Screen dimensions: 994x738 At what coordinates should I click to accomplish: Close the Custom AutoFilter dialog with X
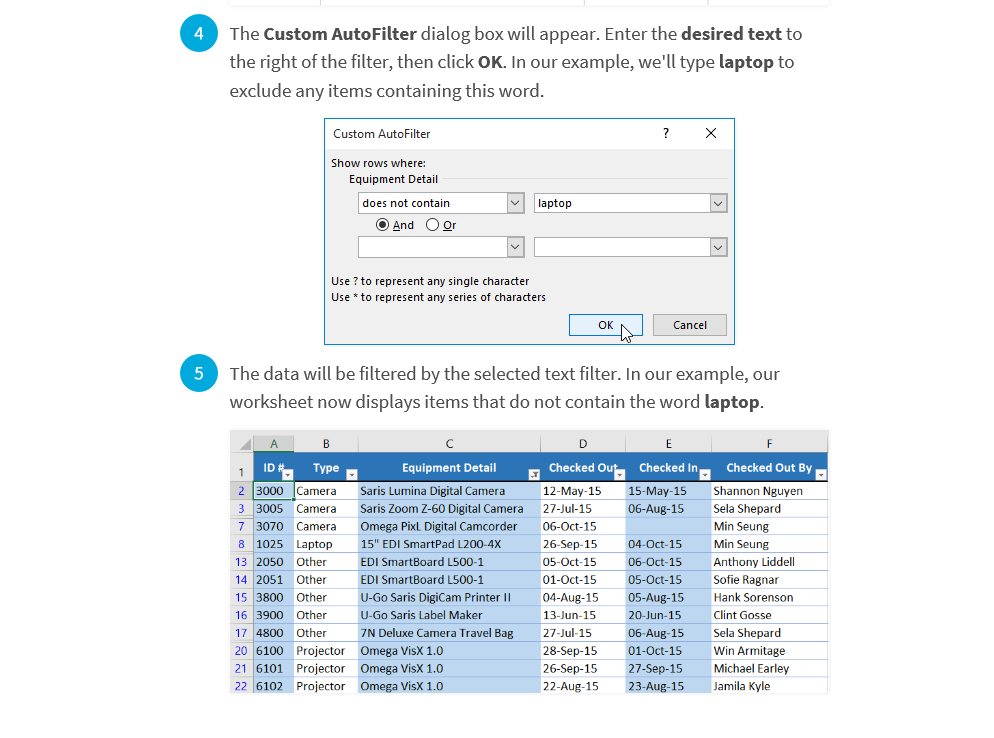point(711,133)
